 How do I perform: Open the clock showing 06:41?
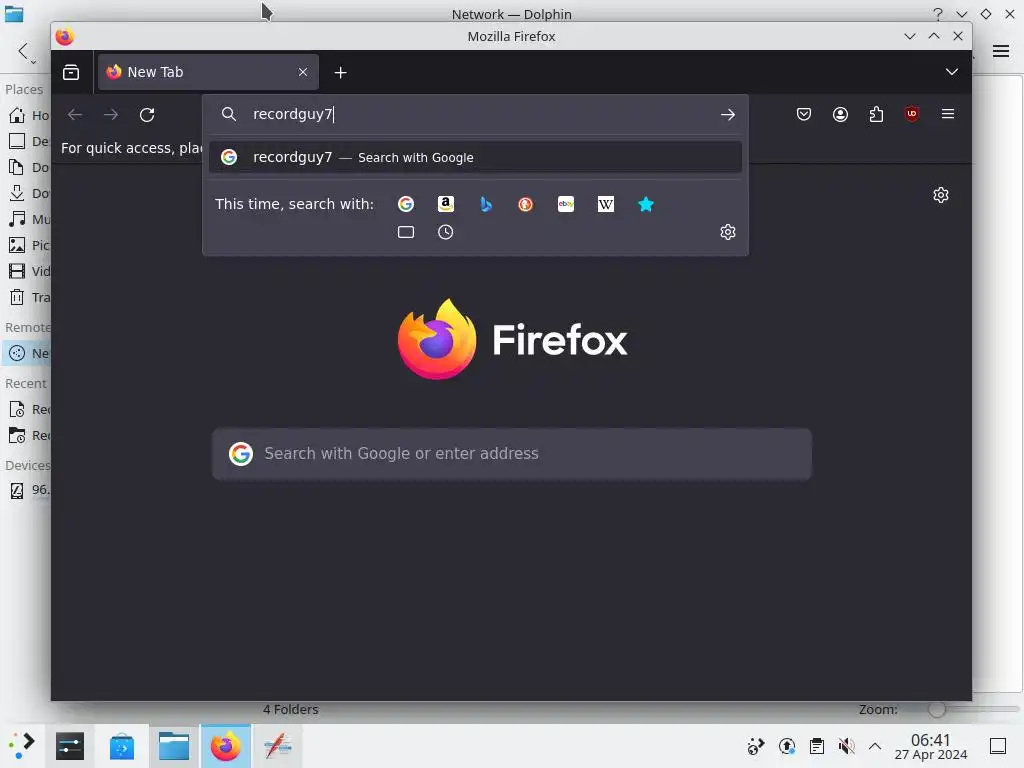point(931,746)
